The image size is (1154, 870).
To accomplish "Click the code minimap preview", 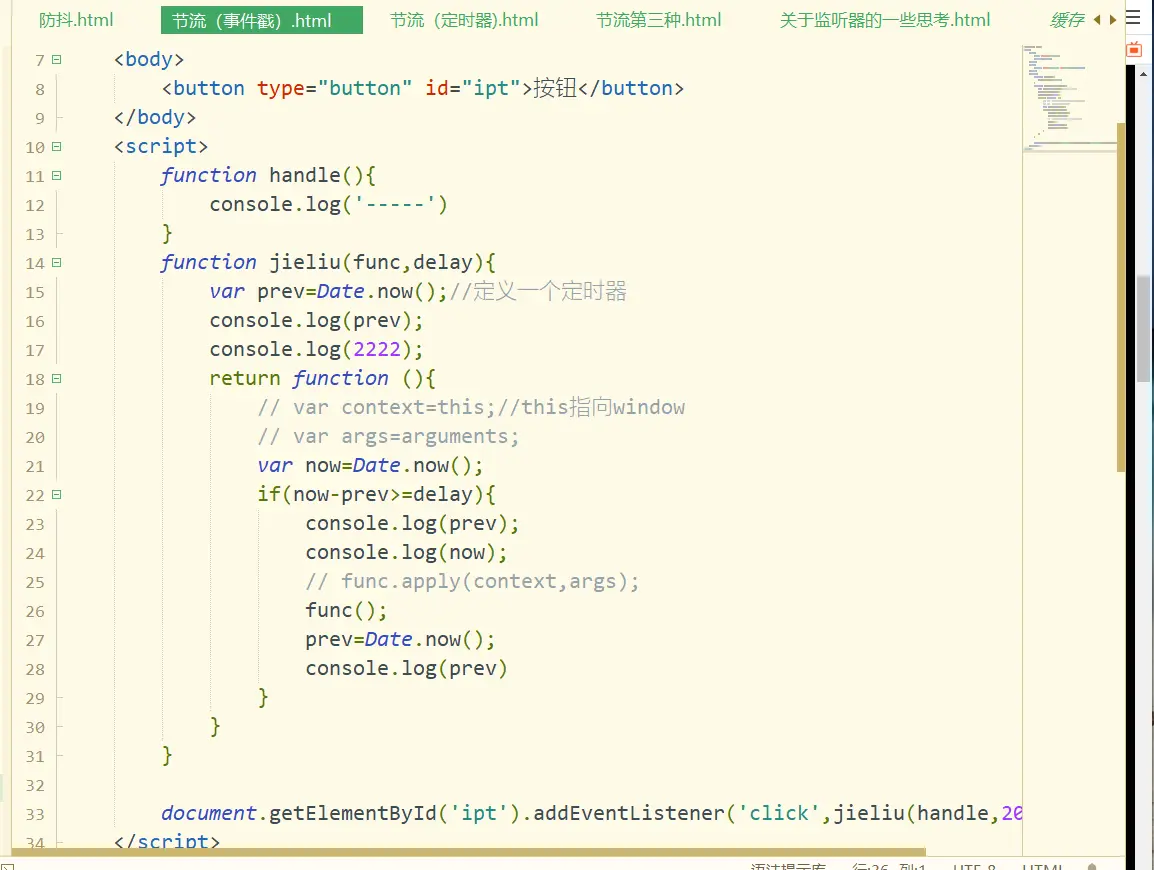I will [x=1069, y=98].
